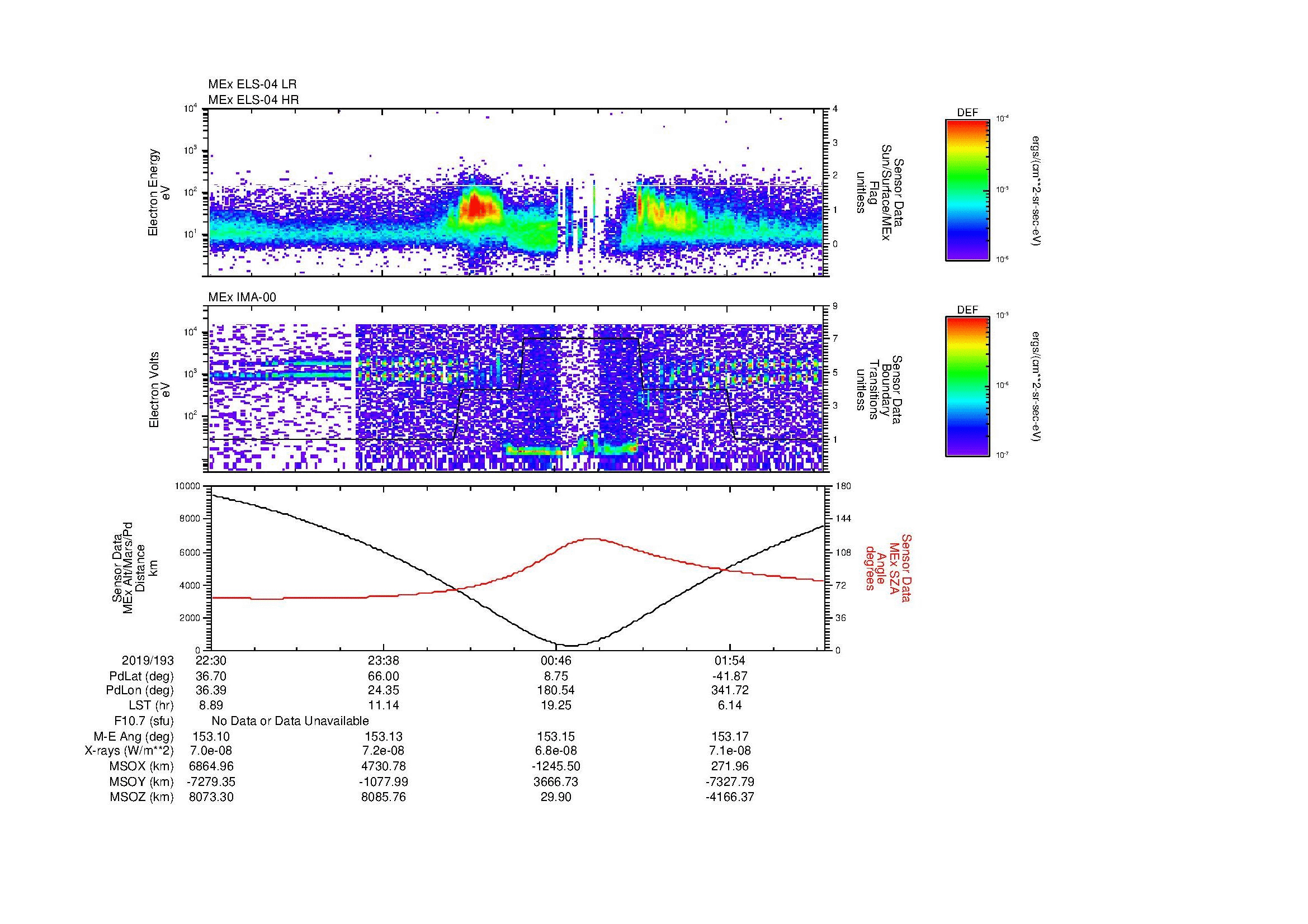Click the ELS DEF color bar
This screenshot has height=924, width=1308.
point(967,189)
